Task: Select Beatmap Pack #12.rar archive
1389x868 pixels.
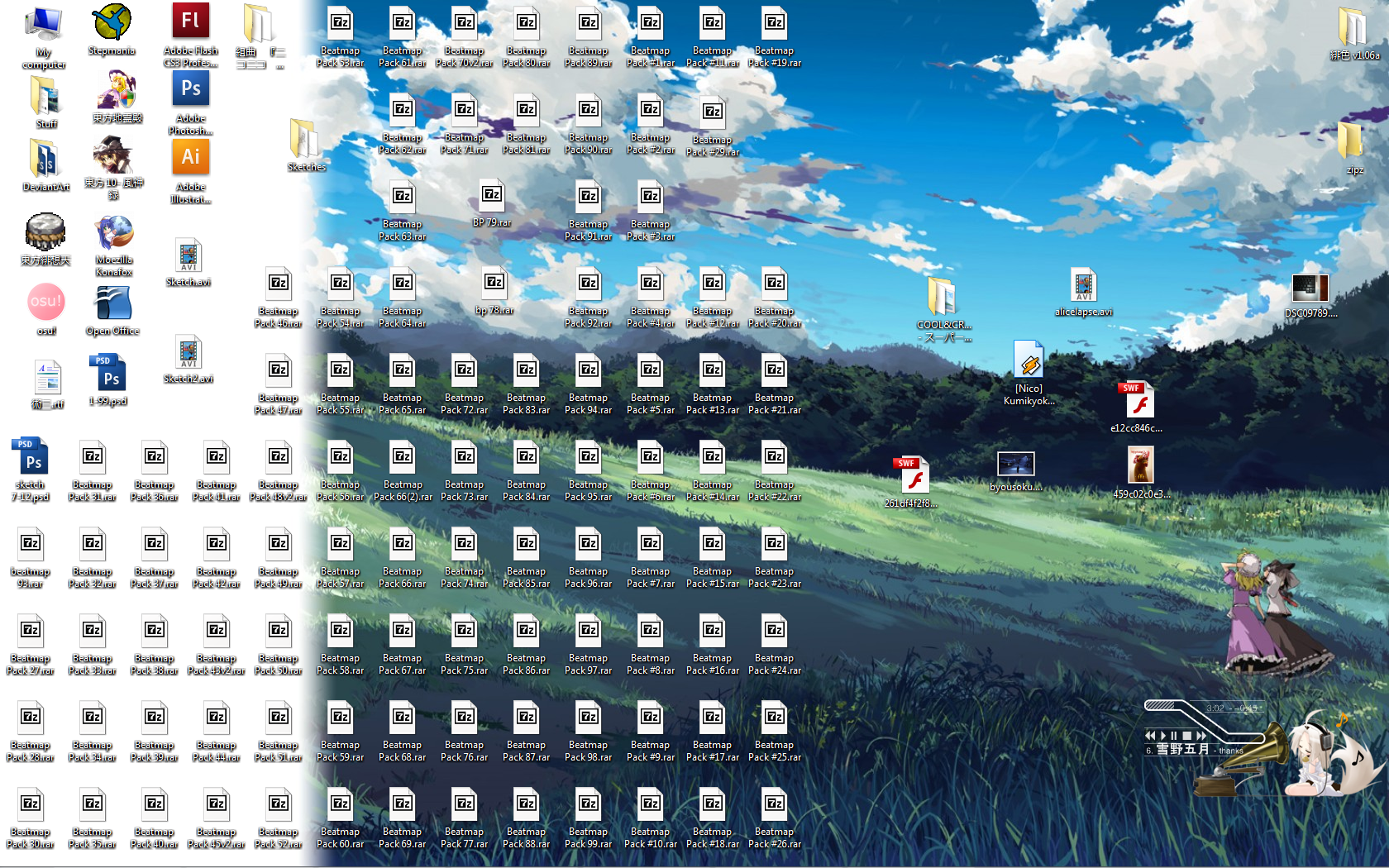Action: coord(713,298)
